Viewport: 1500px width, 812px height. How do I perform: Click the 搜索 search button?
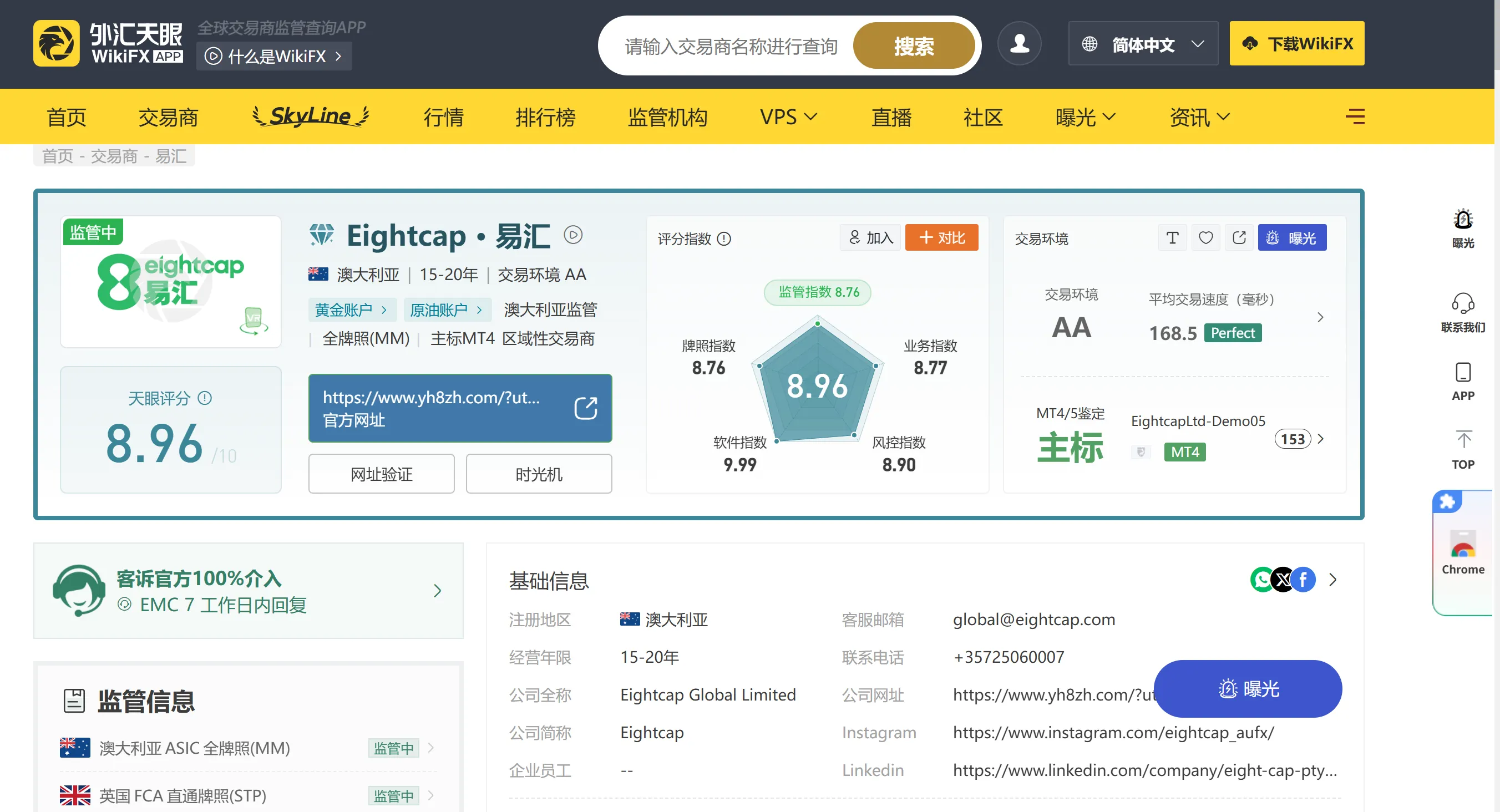coord(913,45)
